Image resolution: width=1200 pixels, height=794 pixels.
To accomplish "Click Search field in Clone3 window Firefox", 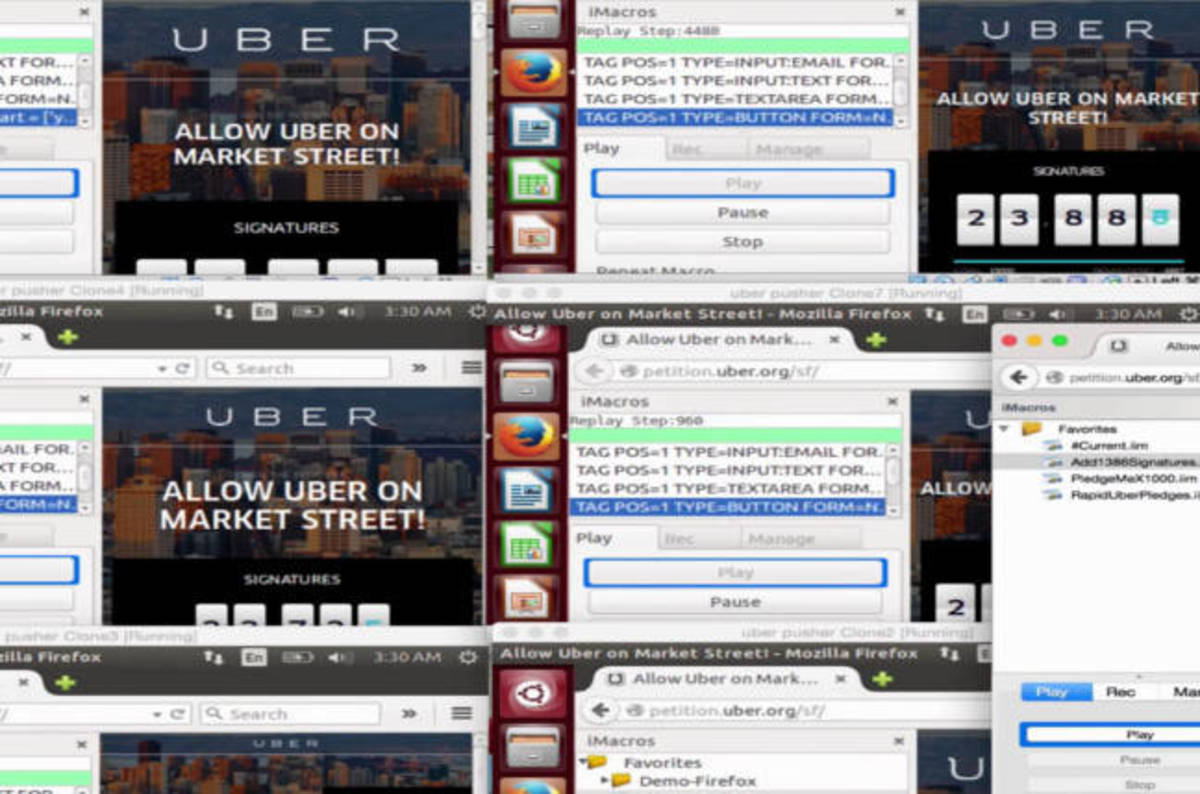I will [289, 714].
